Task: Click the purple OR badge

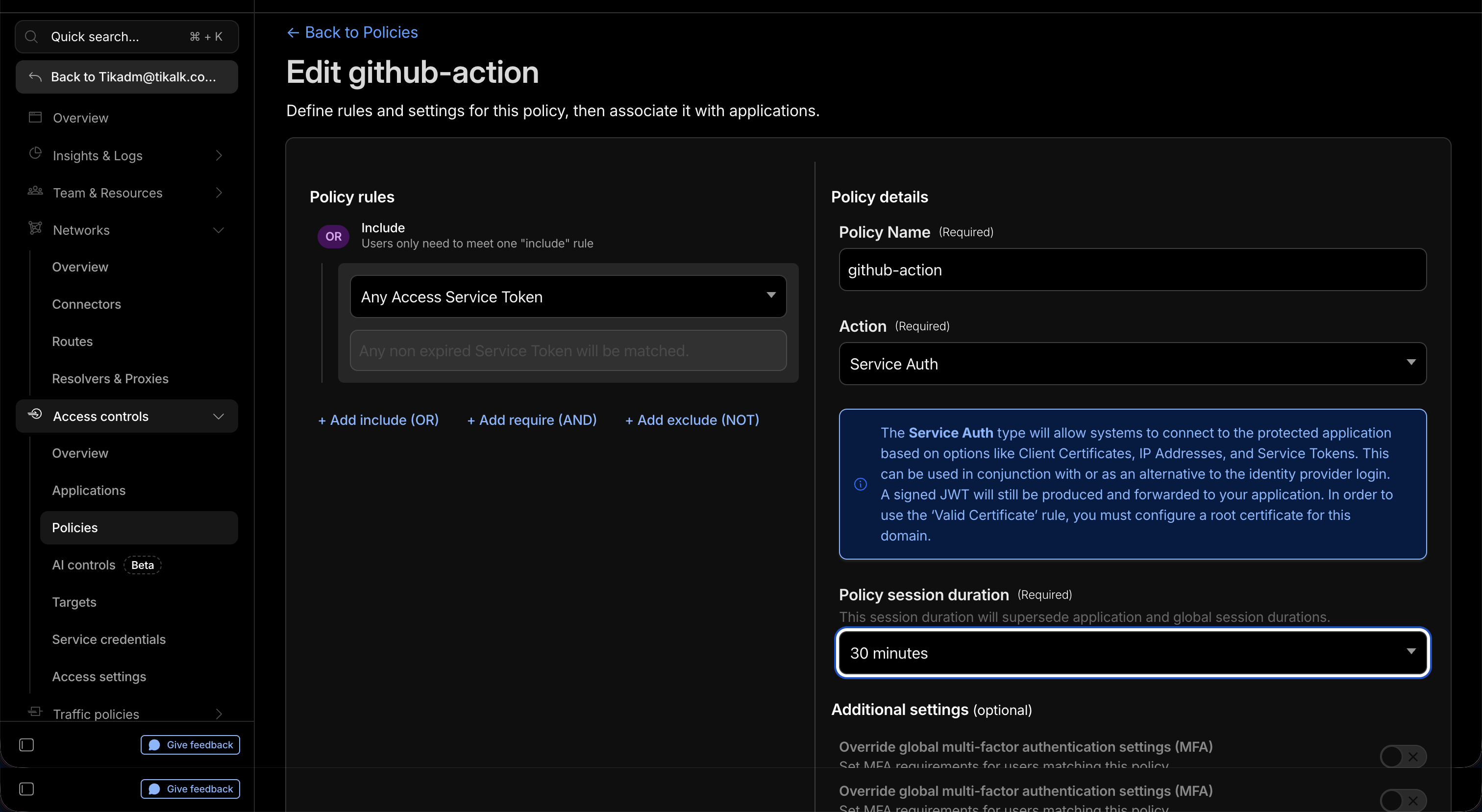Action: click(333, 236)
